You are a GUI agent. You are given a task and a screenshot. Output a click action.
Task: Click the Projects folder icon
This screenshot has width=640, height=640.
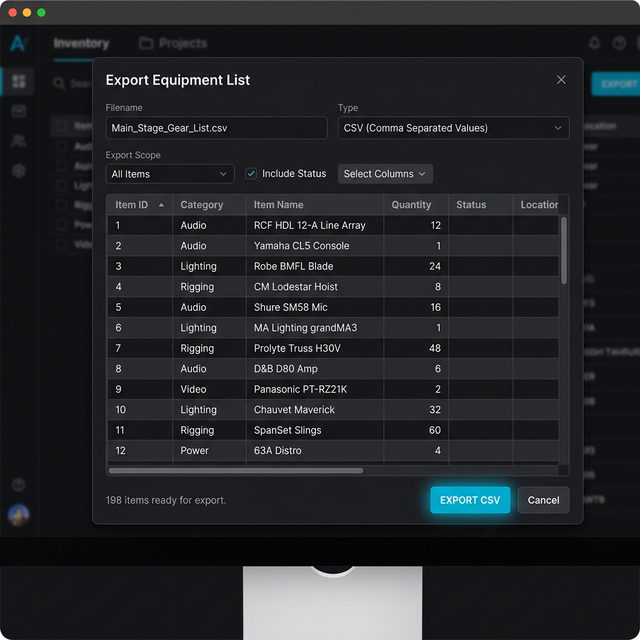click(x=146, y=43)
